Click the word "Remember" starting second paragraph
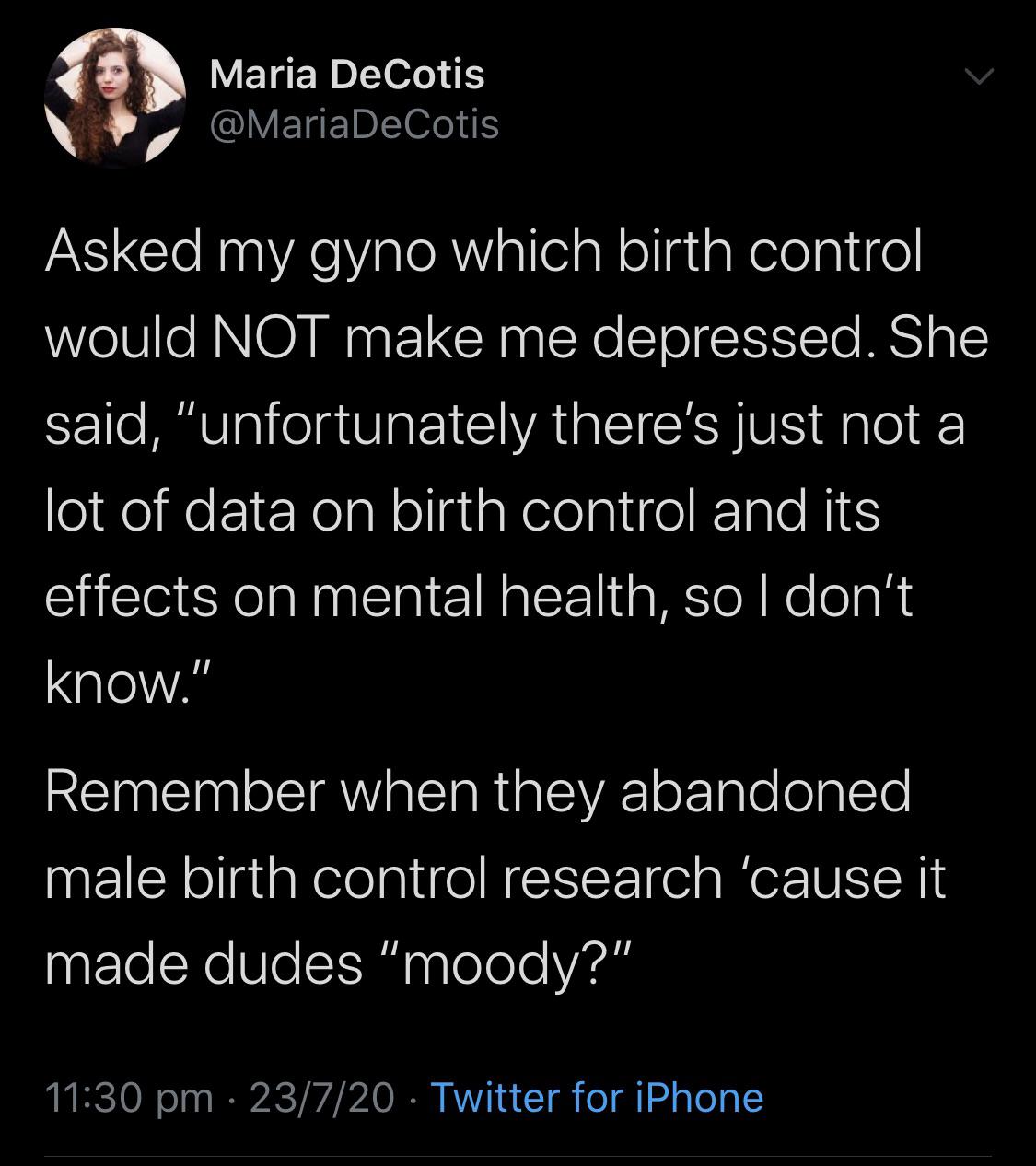 coord(185,792)
